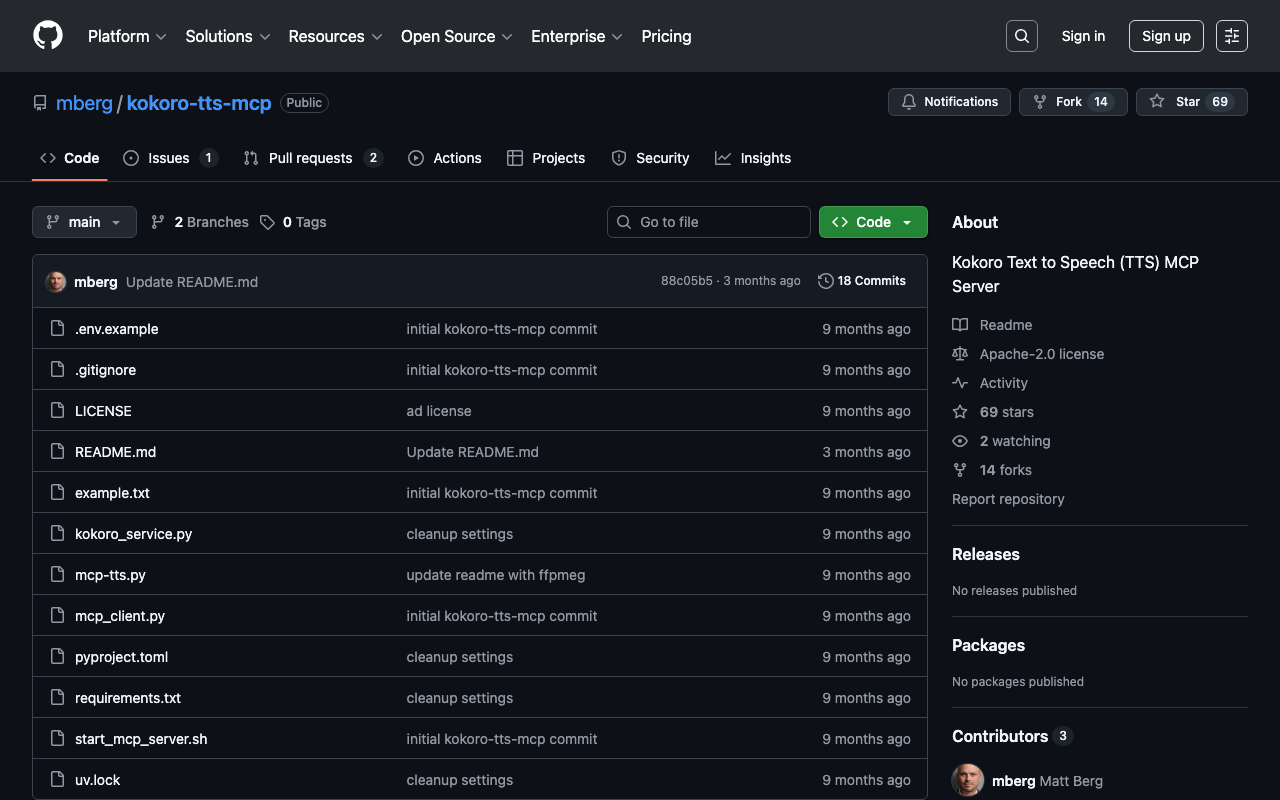Click the 18 Commits history link

tap(861, 281)
